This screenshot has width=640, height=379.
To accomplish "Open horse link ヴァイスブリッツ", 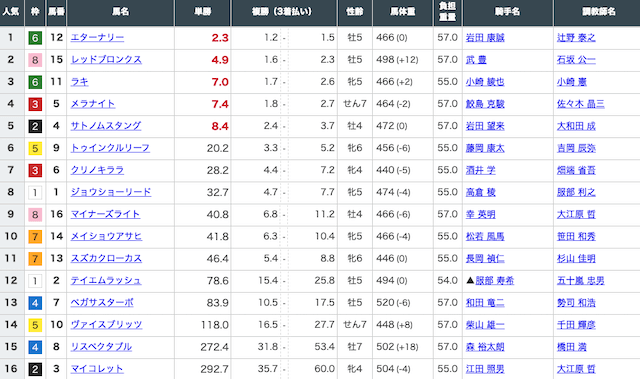I will (106, 324).
